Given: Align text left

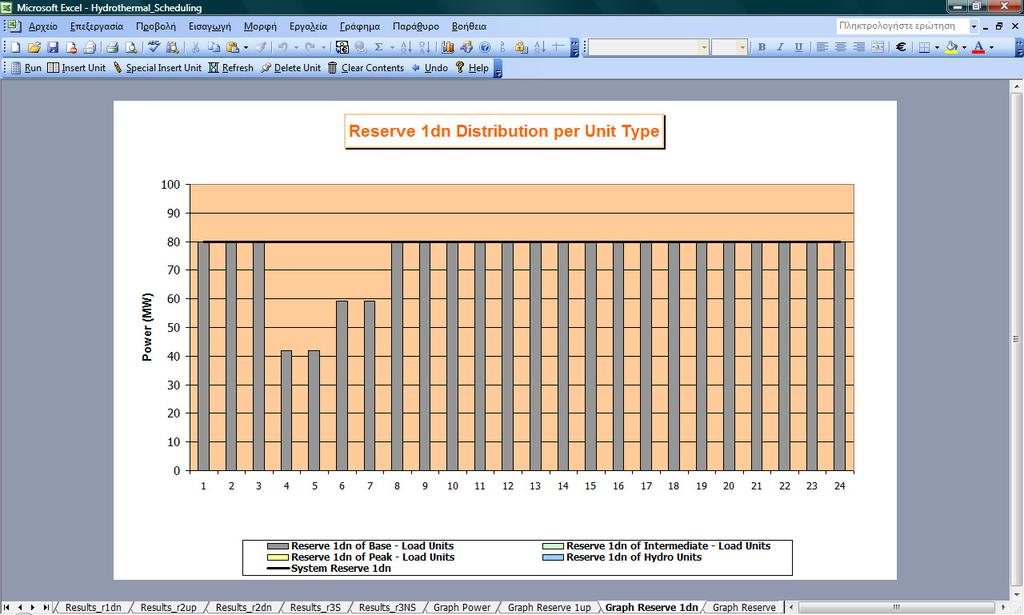Looking at the screenshot, I should coord(822,47).
